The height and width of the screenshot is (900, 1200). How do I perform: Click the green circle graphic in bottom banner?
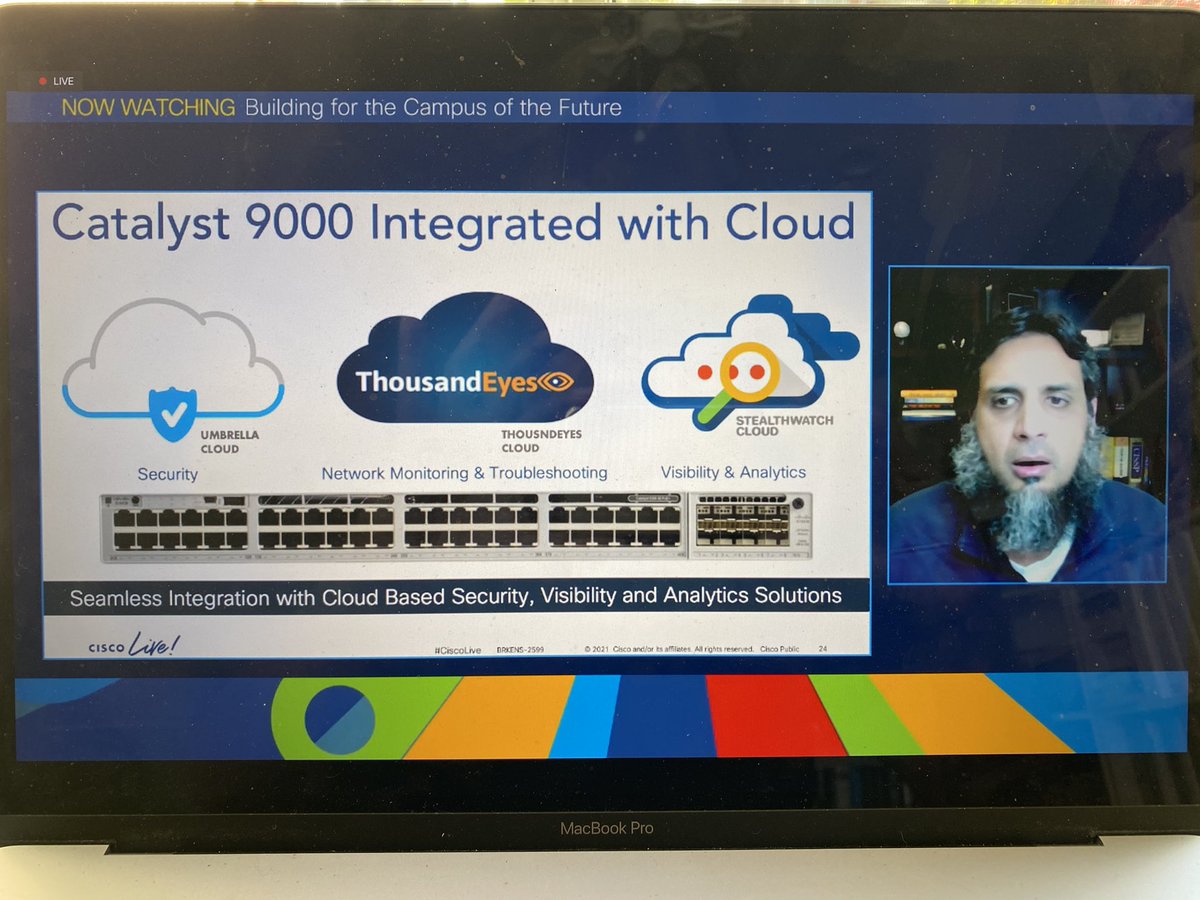coord(340,718)
